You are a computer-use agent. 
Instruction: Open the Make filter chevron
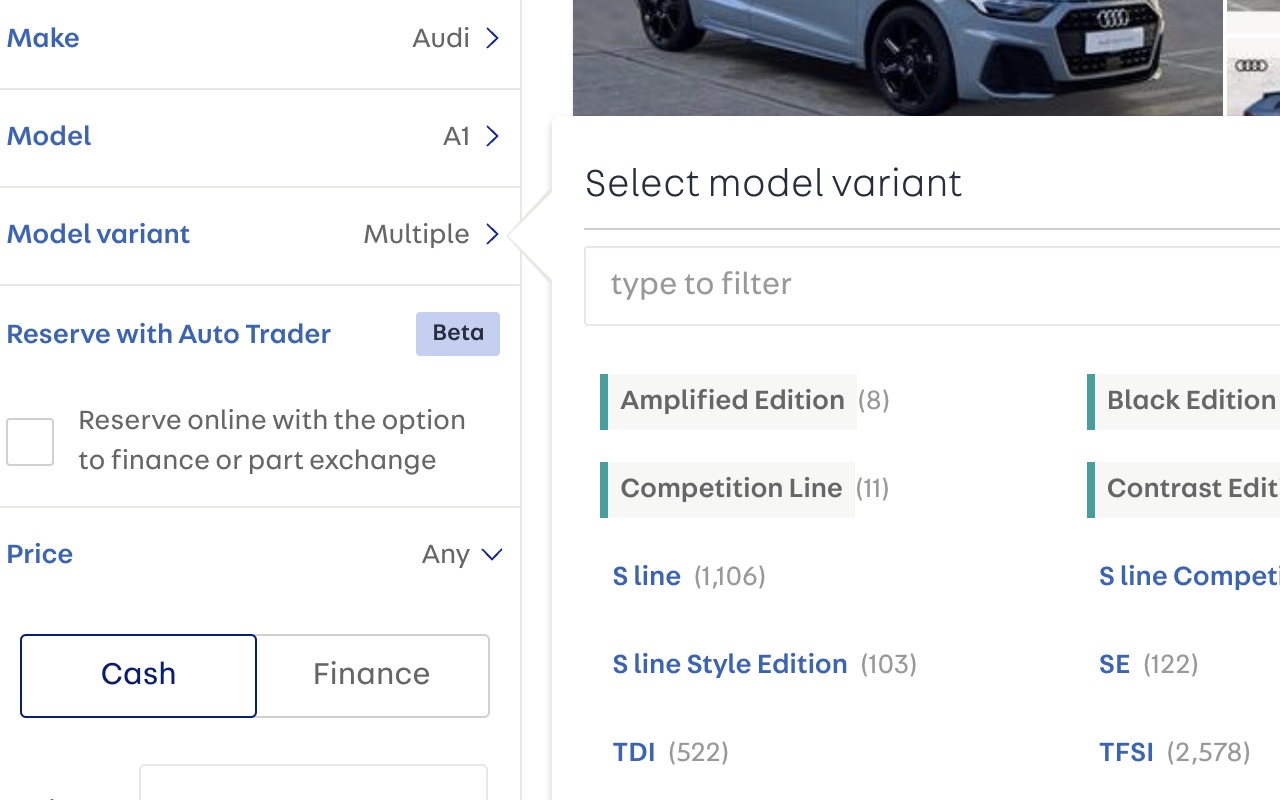coord(492,38)
